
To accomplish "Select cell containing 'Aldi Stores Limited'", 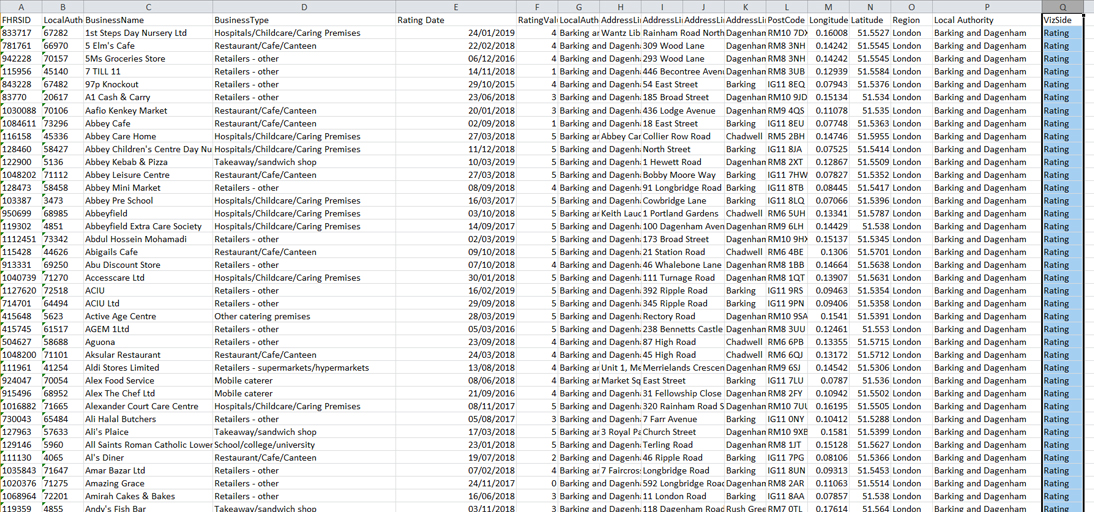I will pos(122,368).
